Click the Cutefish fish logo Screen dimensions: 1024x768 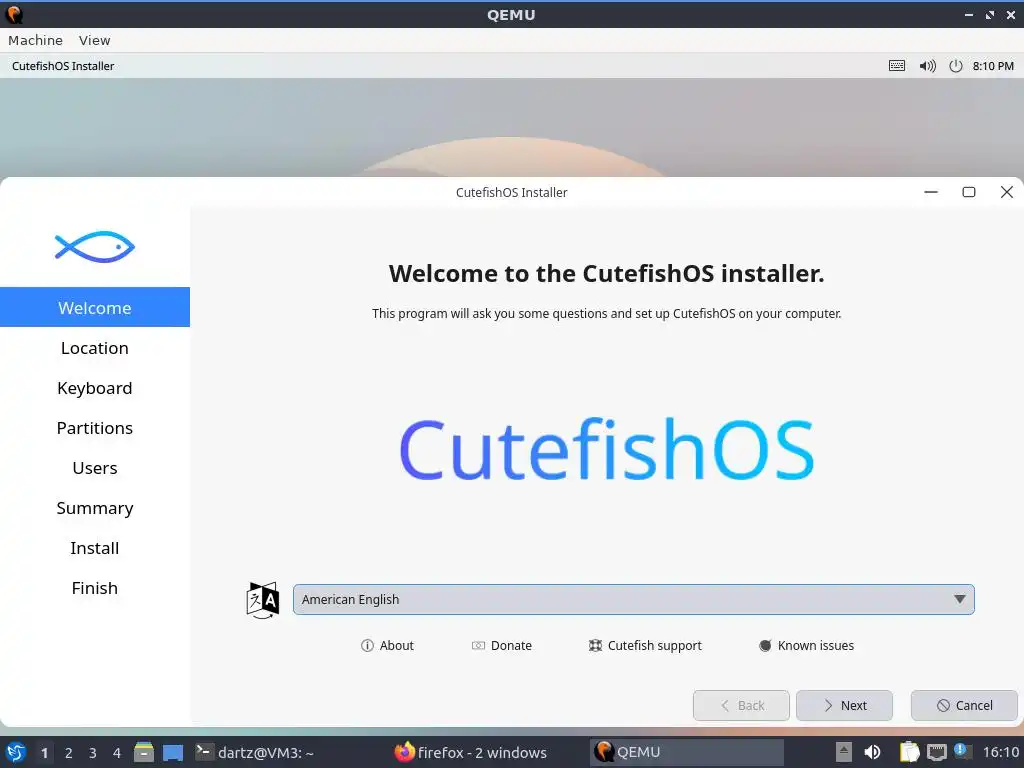95,247
